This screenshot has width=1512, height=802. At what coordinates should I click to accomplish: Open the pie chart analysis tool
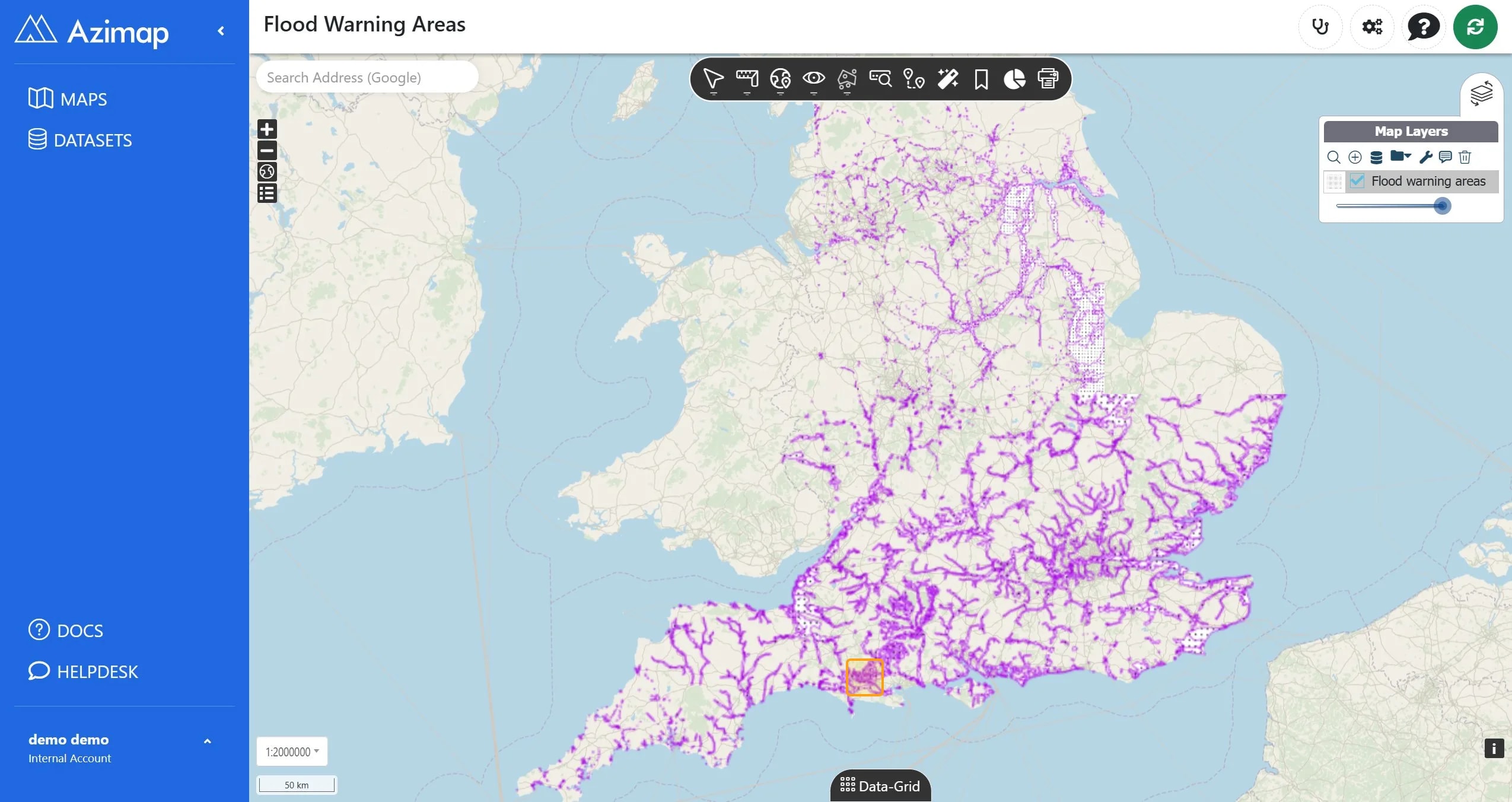[x=1014, y=79]
